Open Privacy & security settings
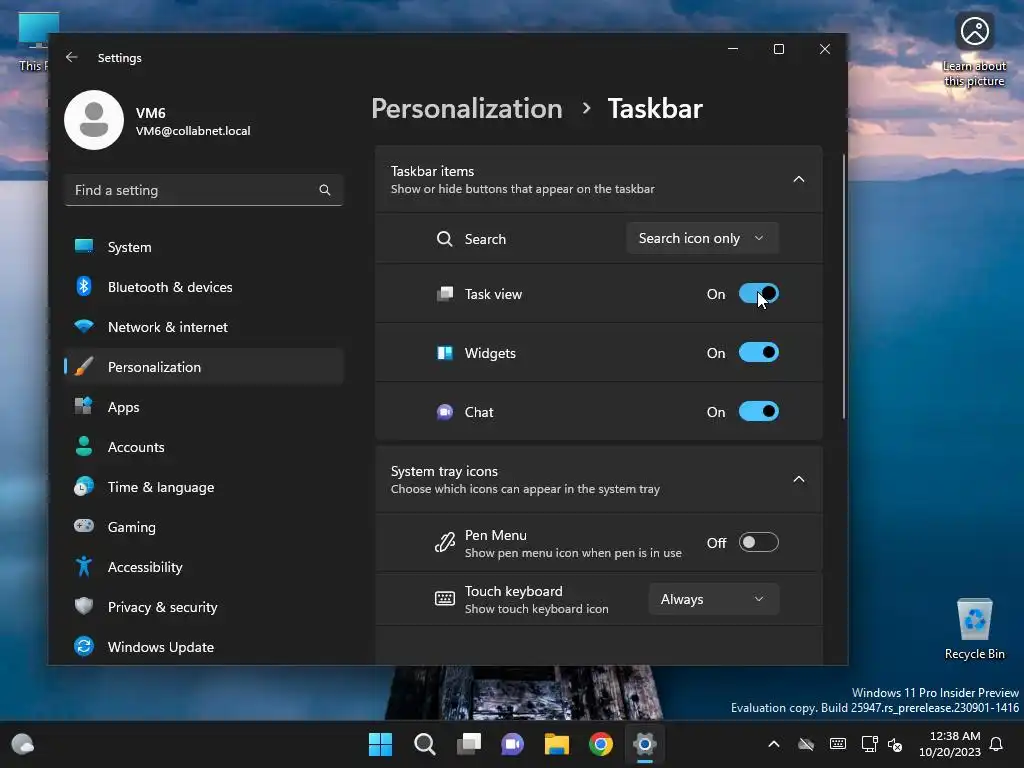 click(x=204, y=607)
